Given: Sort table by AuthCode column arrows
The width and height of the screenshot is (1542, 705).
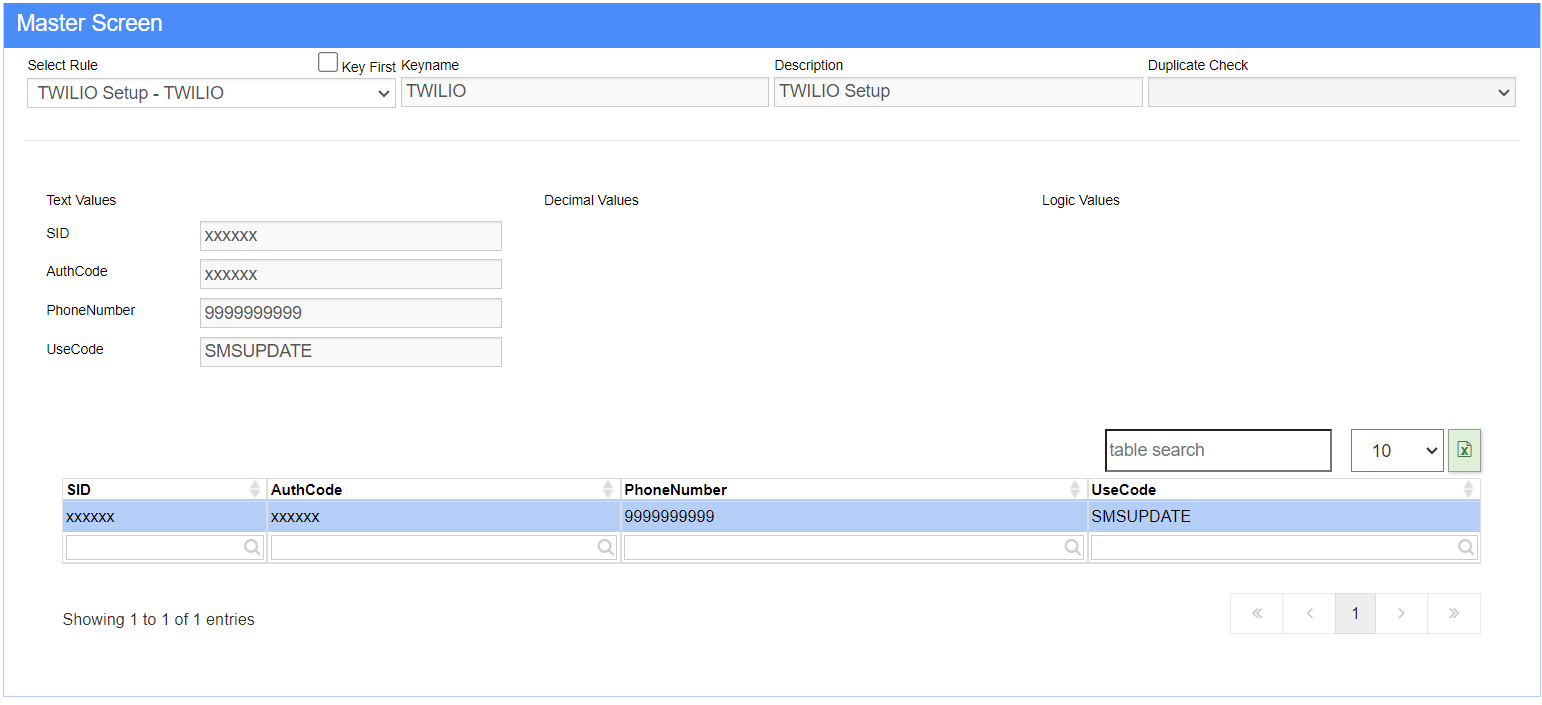Looking at the screenshot, I should (608, 489).
